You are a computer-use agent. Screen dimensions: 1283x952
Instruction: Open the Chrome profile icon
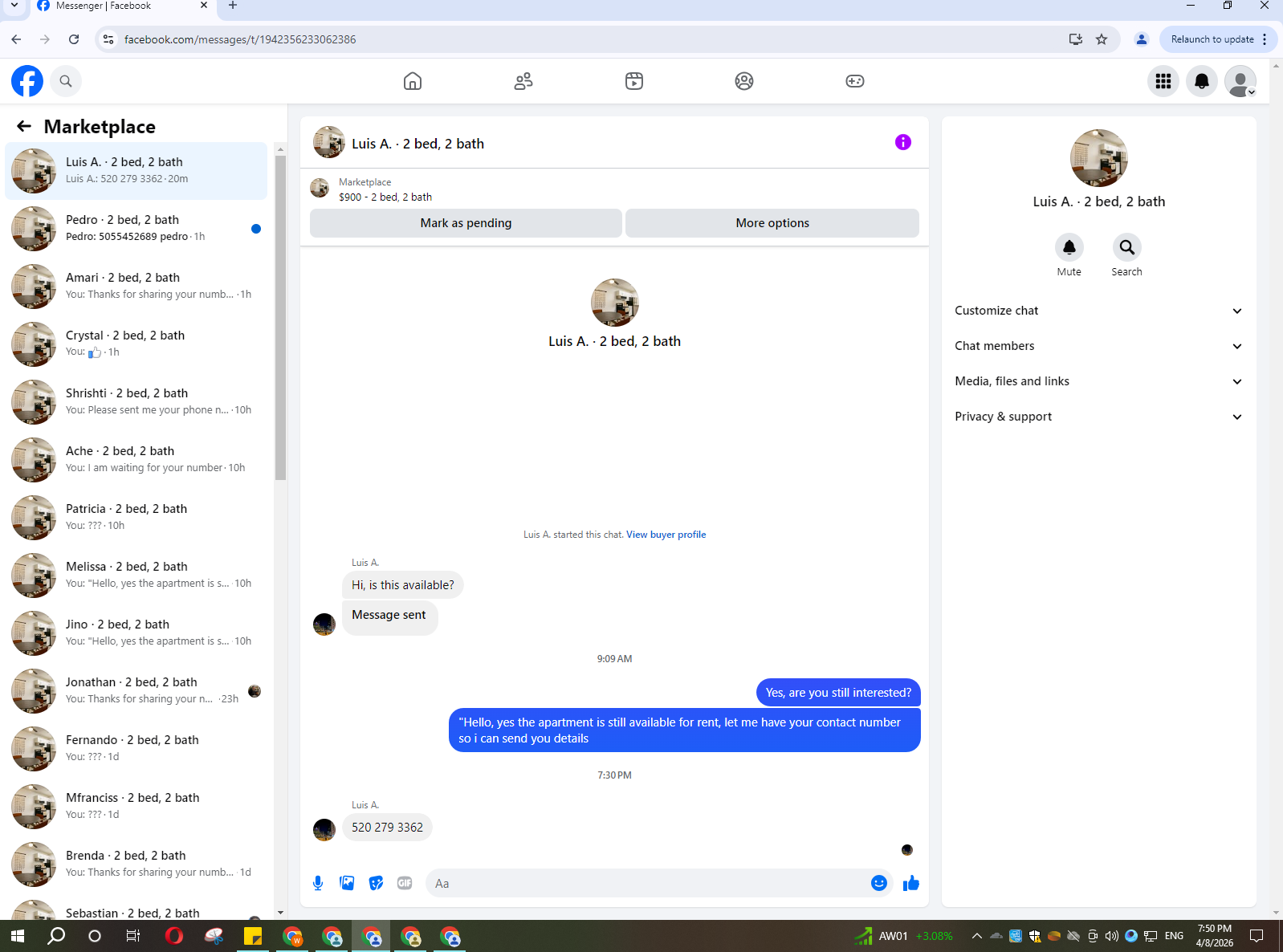tap(1141, 39)
